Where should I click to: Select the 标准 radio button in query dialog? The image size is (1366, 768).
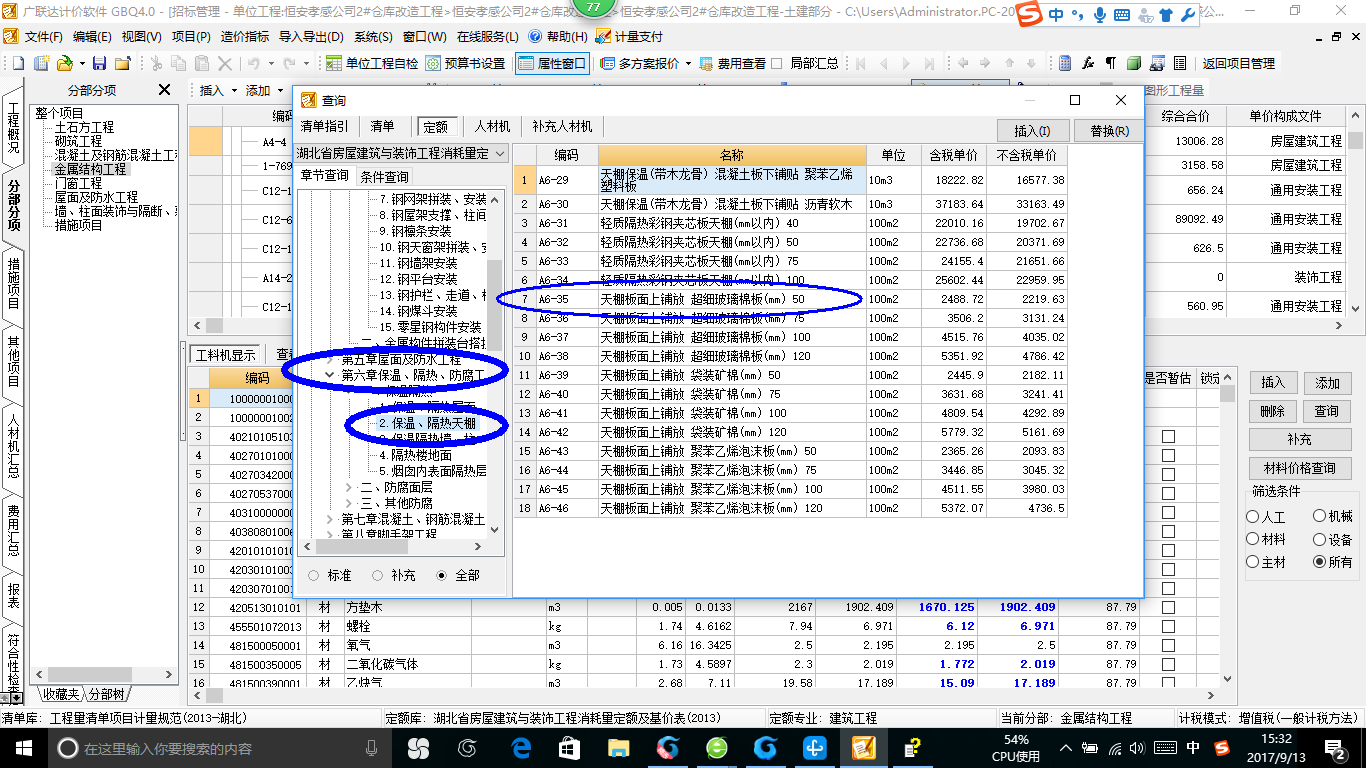tap(314, 575)
